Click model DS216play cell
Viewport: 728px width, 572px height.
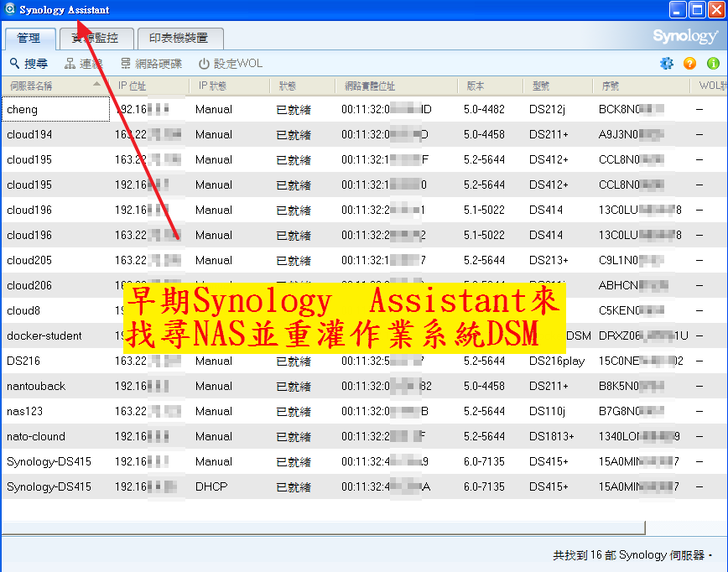pos(557,361)
